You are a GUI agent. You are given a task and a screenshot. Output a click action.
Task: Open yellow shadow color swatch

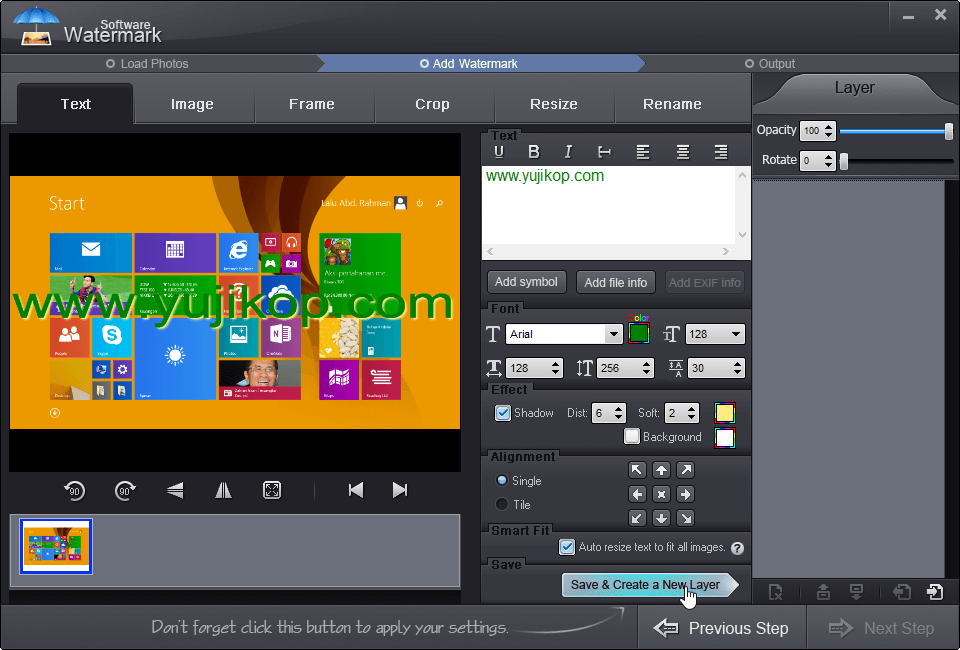tap(724, 413)
